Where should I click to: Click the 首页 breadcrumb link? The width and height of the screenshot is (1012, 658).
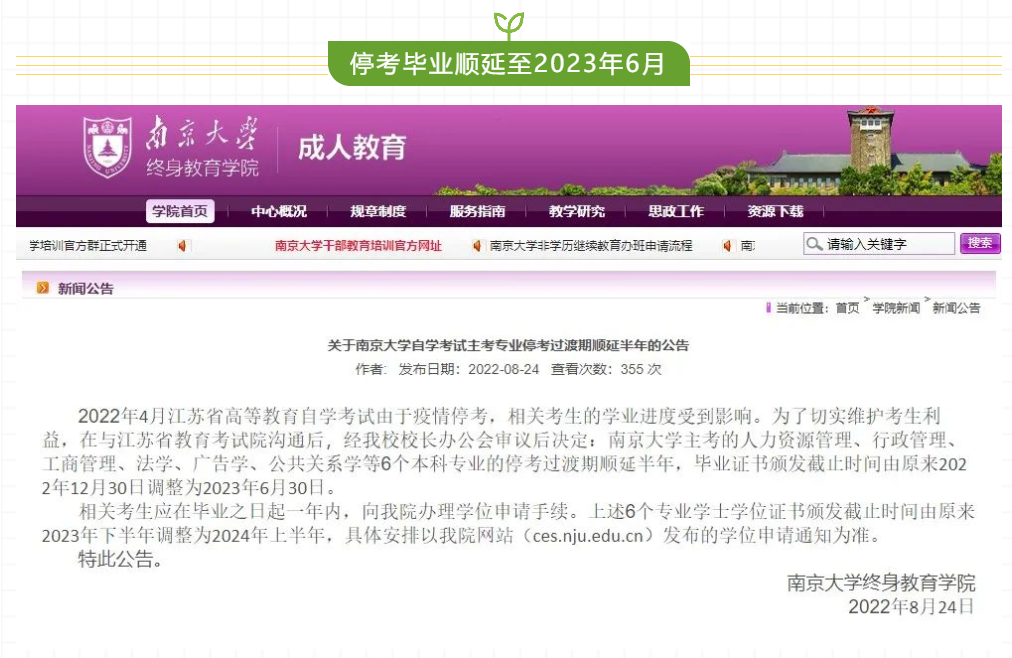click(847, 308)
